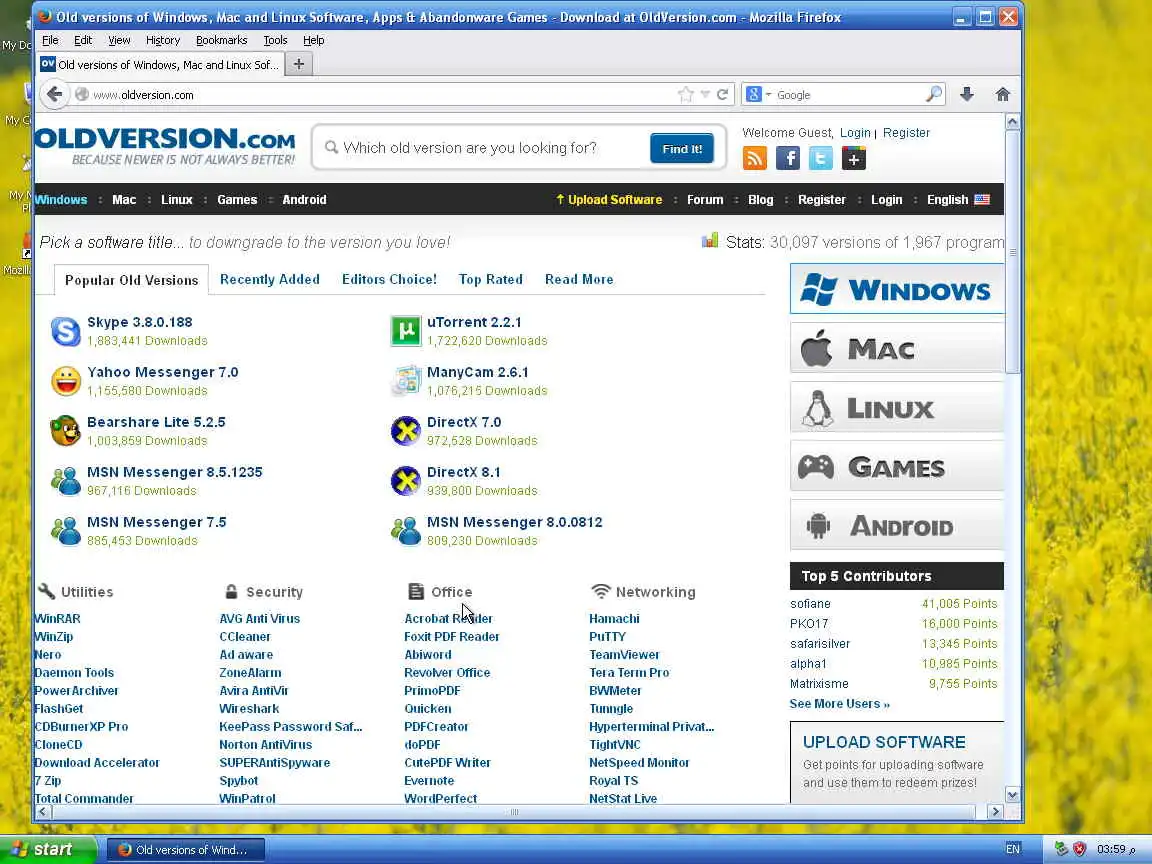The width and height of the screenshot is (1152, 864).
Task: Open a new tab with plus button
Action: [298, 65]
